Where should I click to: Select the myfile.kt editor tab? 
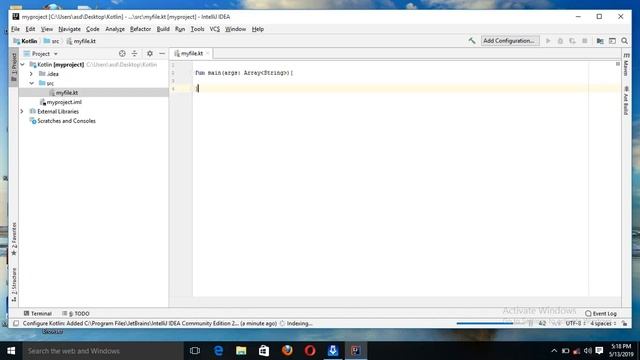tap(191, 53)
